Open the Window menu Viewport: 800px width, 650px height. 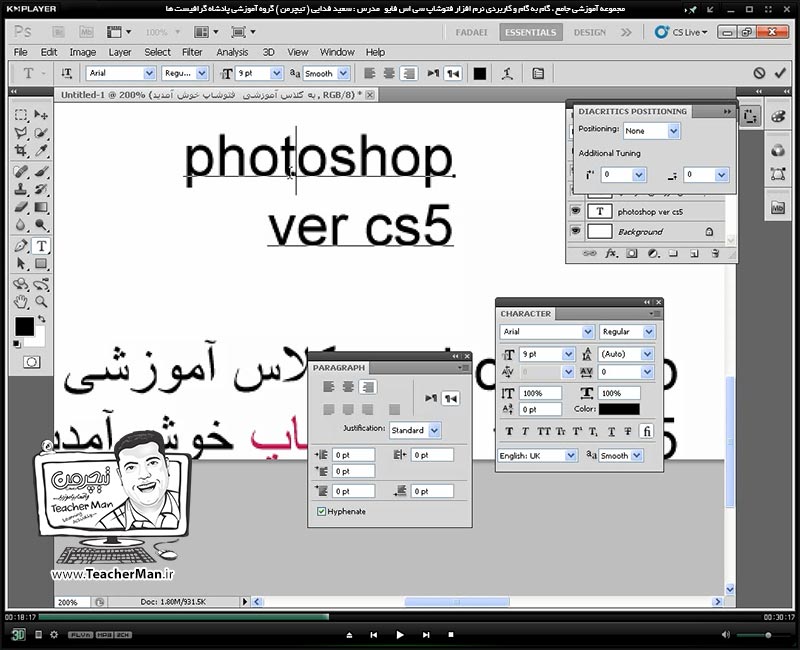coord(337,52)
